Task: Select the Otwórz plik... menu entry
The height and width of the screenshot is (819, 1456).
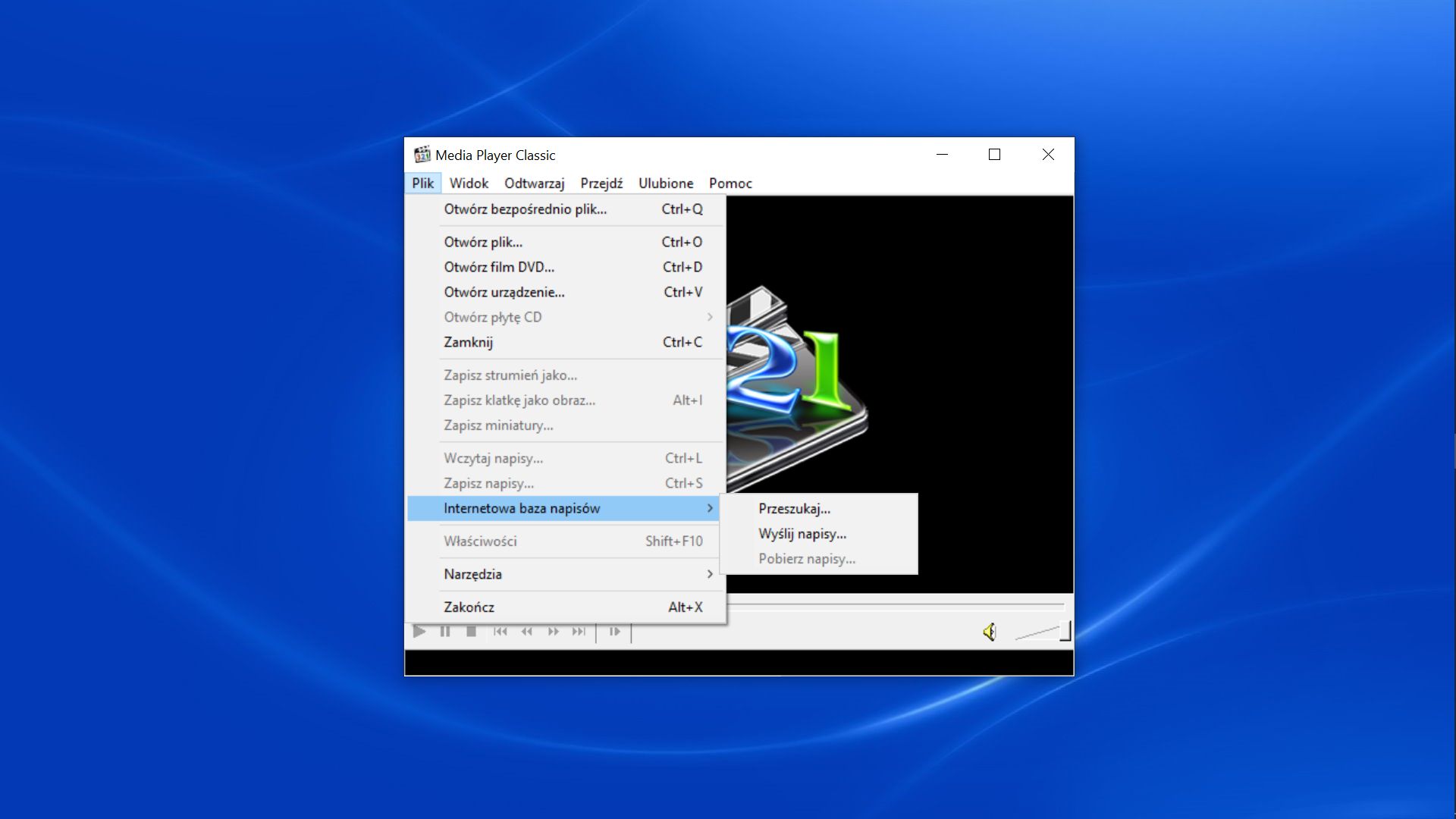Action: pyautogui.click(x=566, y=242)
